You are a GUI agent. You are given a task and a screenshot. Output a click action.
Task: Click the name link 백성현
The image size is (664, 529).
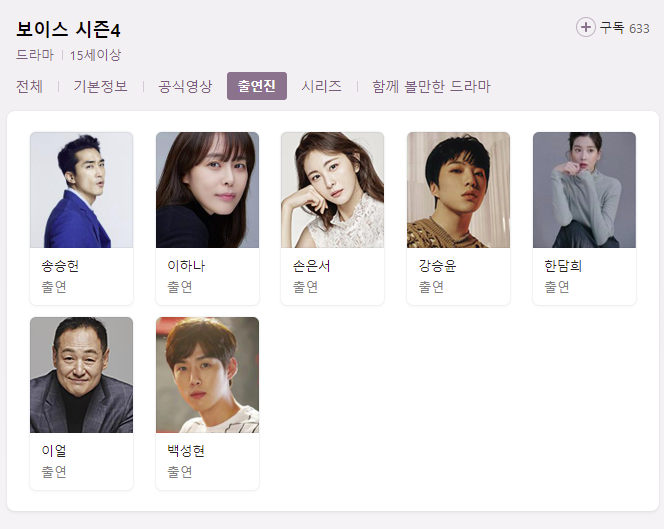click(186, 451)
